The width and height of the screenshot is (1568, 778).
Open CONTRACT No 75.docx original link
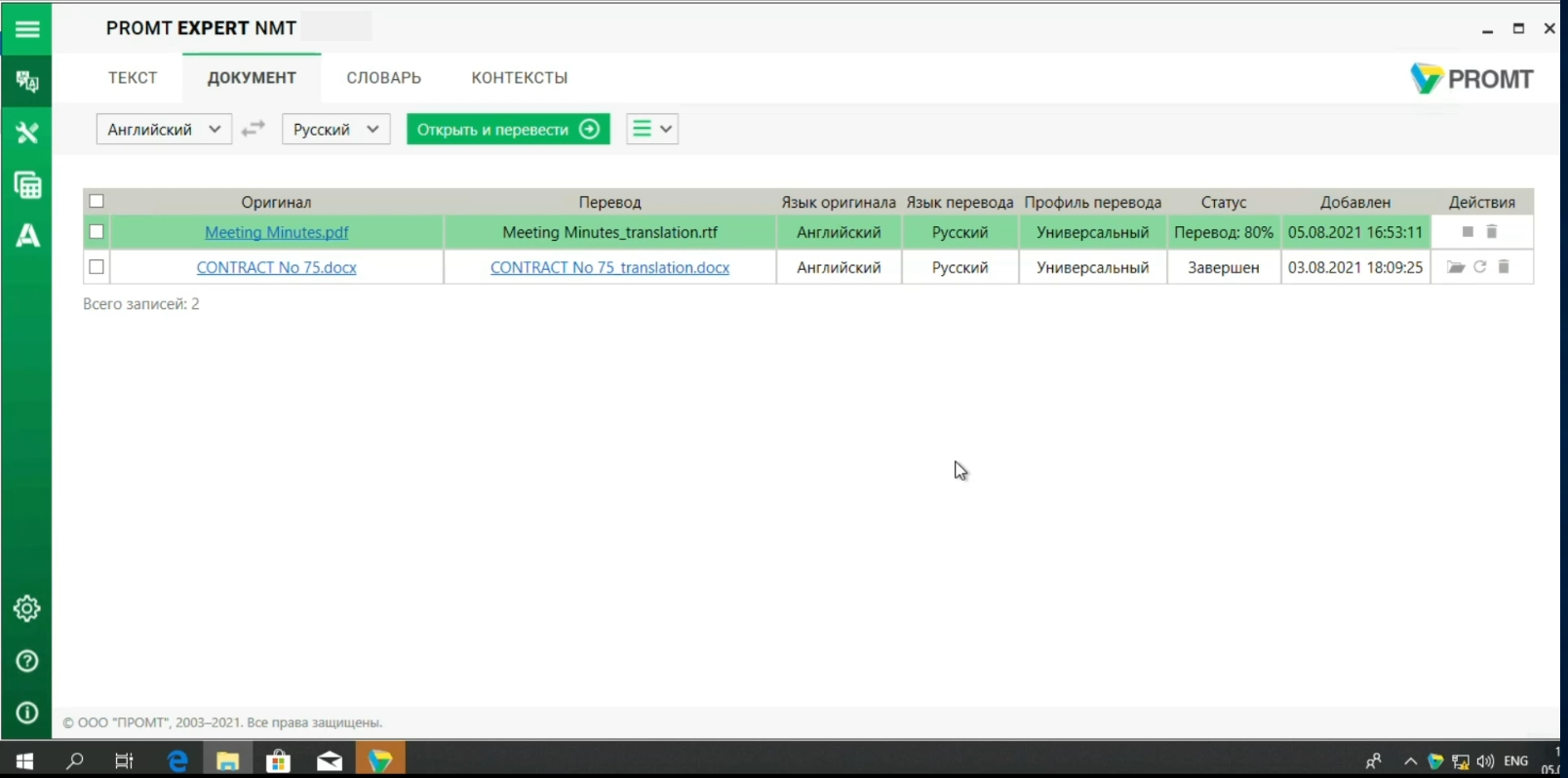pos(277,267)
